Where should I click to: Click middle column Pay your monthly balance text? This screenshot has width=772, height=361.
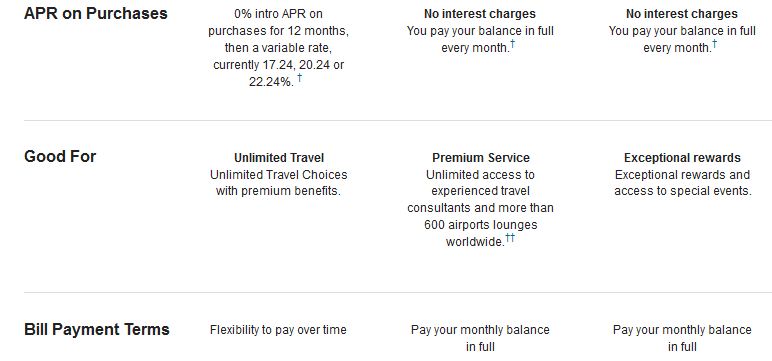[x=480, y=338]
